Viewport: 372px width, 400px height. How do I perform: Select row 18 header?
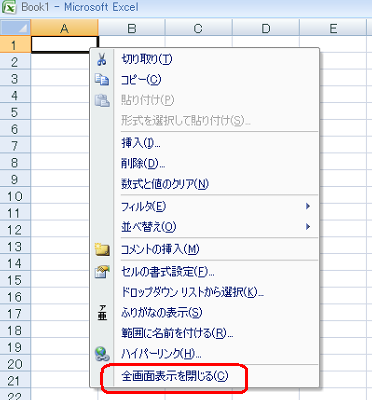pyautogui.click(x=15, y=330)
